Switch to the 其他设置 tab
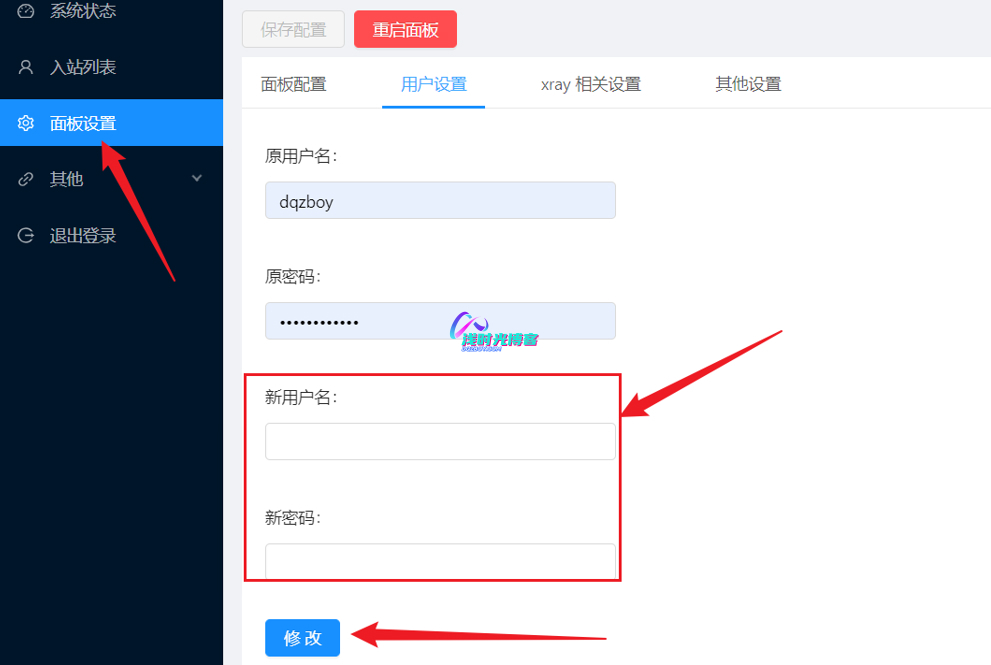The height and width of the screenshot is (665, 991). pos(748,84)
